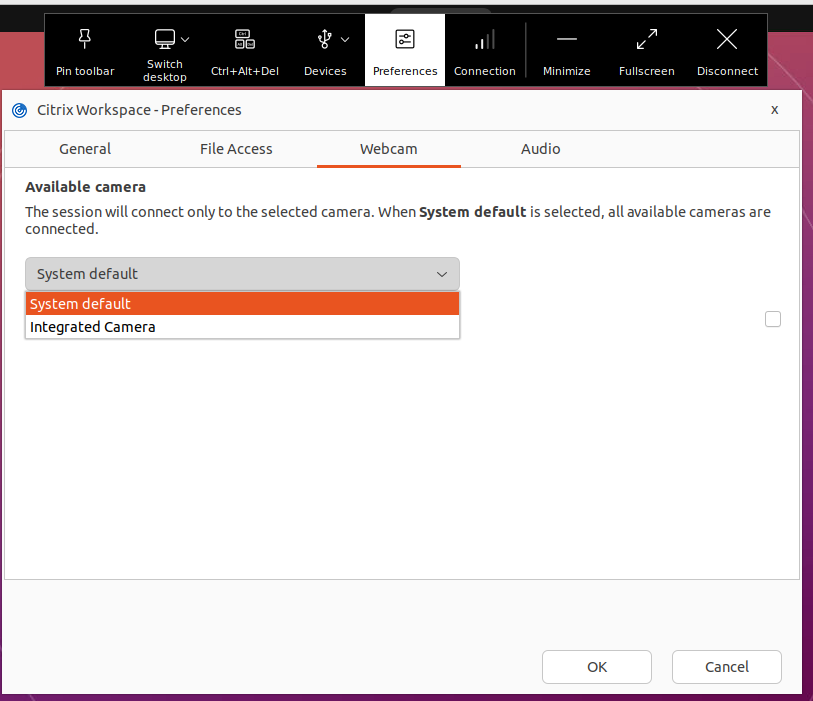Choose Integrated Camera in camera list

click(242, 327)
